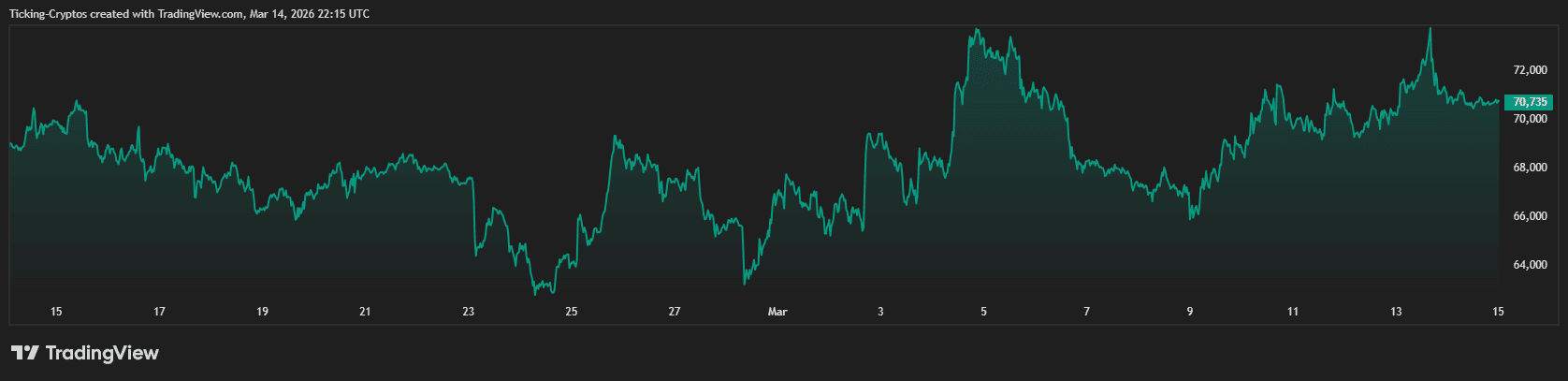Select date 21 on the time axis
This screenshot has height=381, width=1568.
[x=365, y=312]
